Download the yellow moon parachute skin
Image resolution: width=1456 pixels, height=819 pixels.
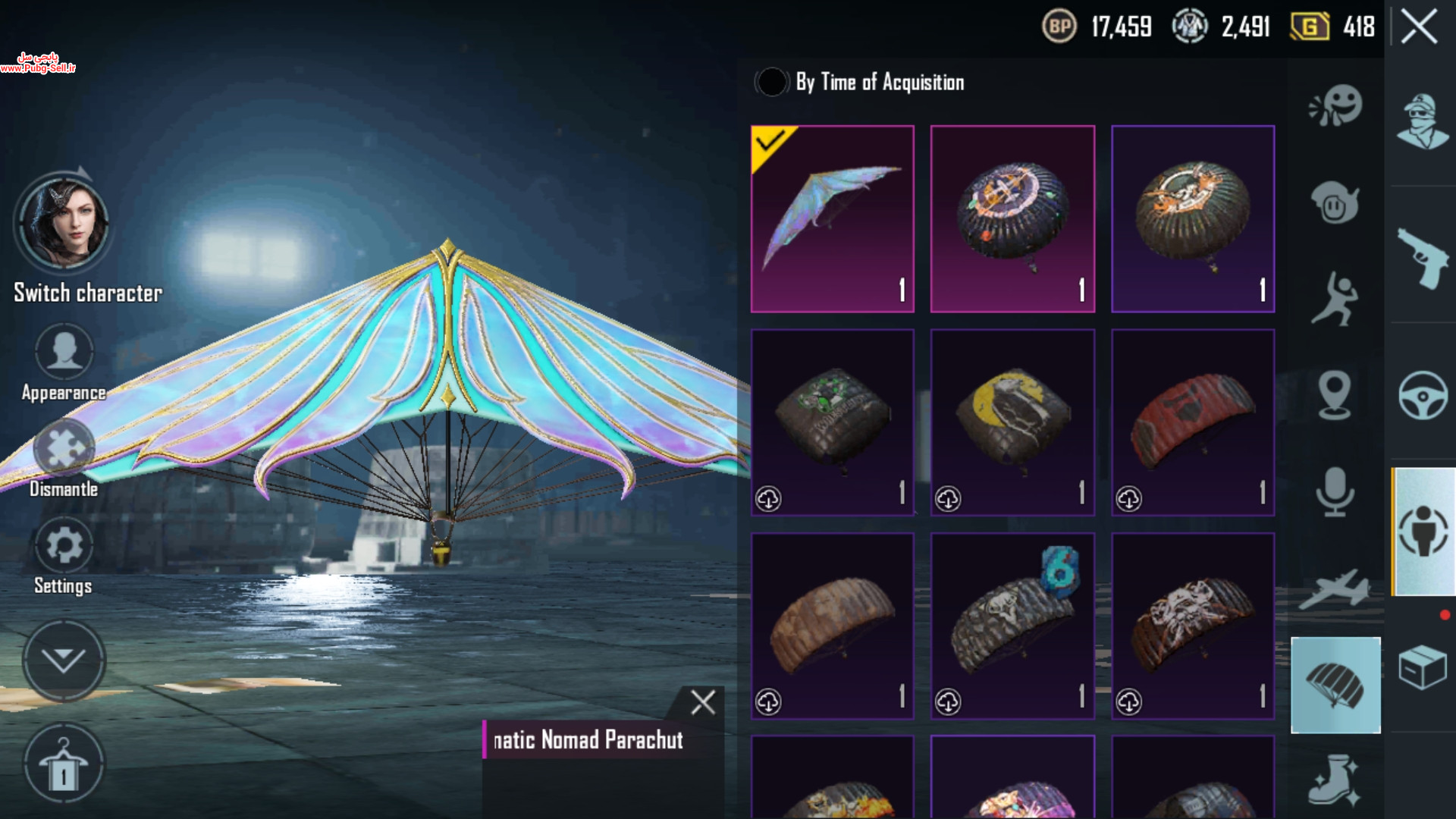point(948,498)
